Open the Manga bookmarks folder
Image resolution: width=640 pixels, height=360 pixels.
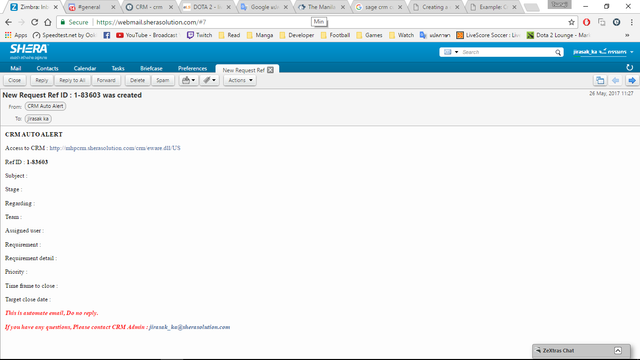[260, 35]
